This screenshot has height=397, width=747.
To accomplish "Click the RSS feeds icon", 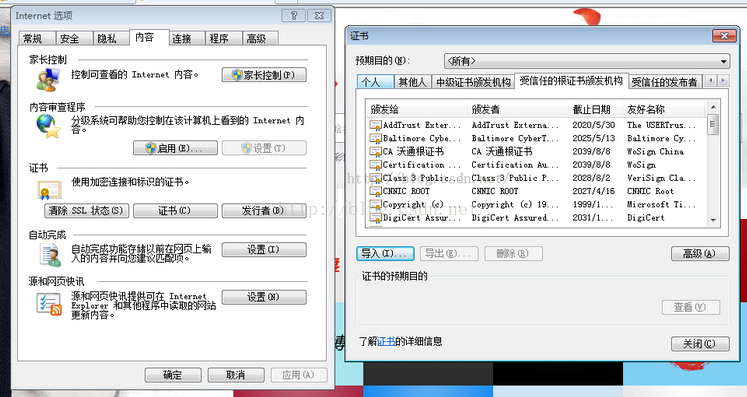I will tap(50, 304).
